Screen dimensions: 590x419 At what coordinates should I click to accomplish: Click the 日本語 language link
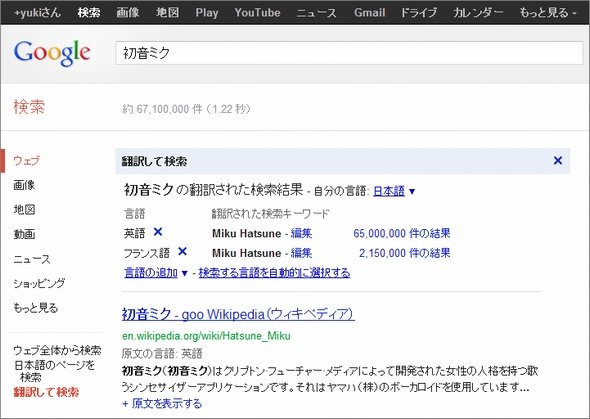coord(389,191)
